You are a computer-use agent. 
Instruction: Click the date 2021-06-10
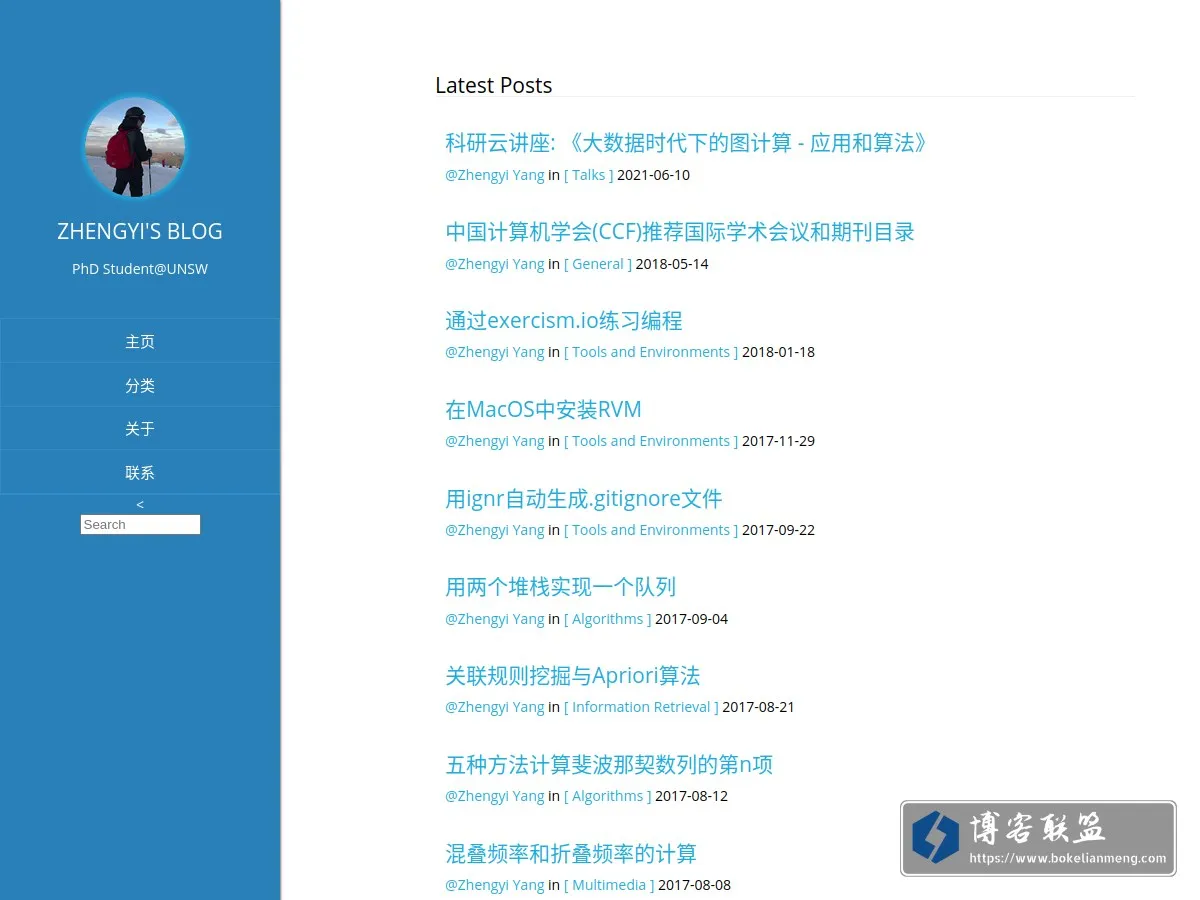[654, 175]
